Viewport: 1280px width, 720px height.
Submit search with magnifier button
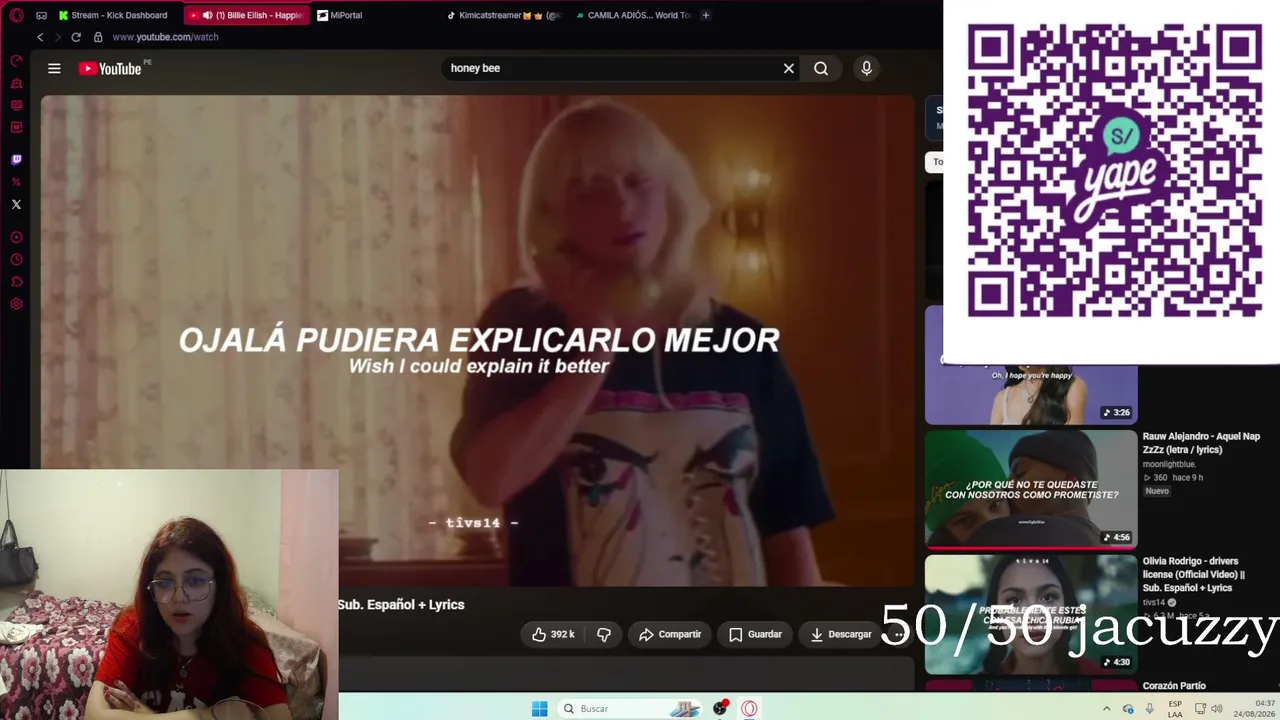[x=821, y=68]
